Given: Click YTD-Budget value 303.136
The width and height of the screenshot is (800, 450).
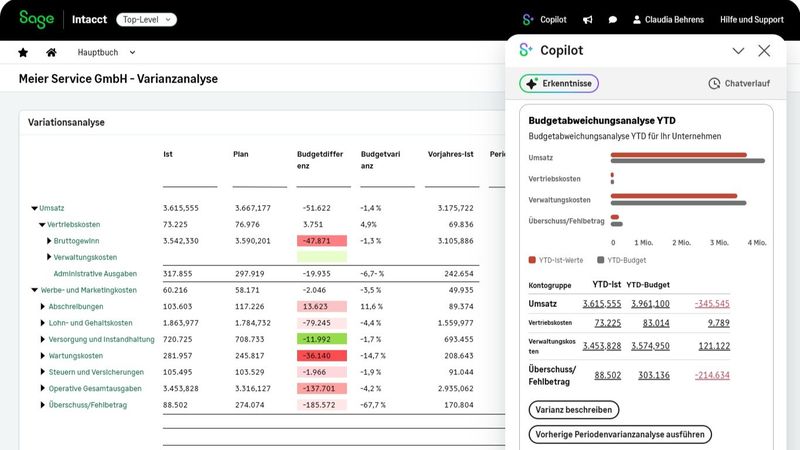Looking at the screenshot, I should [654, 376].
